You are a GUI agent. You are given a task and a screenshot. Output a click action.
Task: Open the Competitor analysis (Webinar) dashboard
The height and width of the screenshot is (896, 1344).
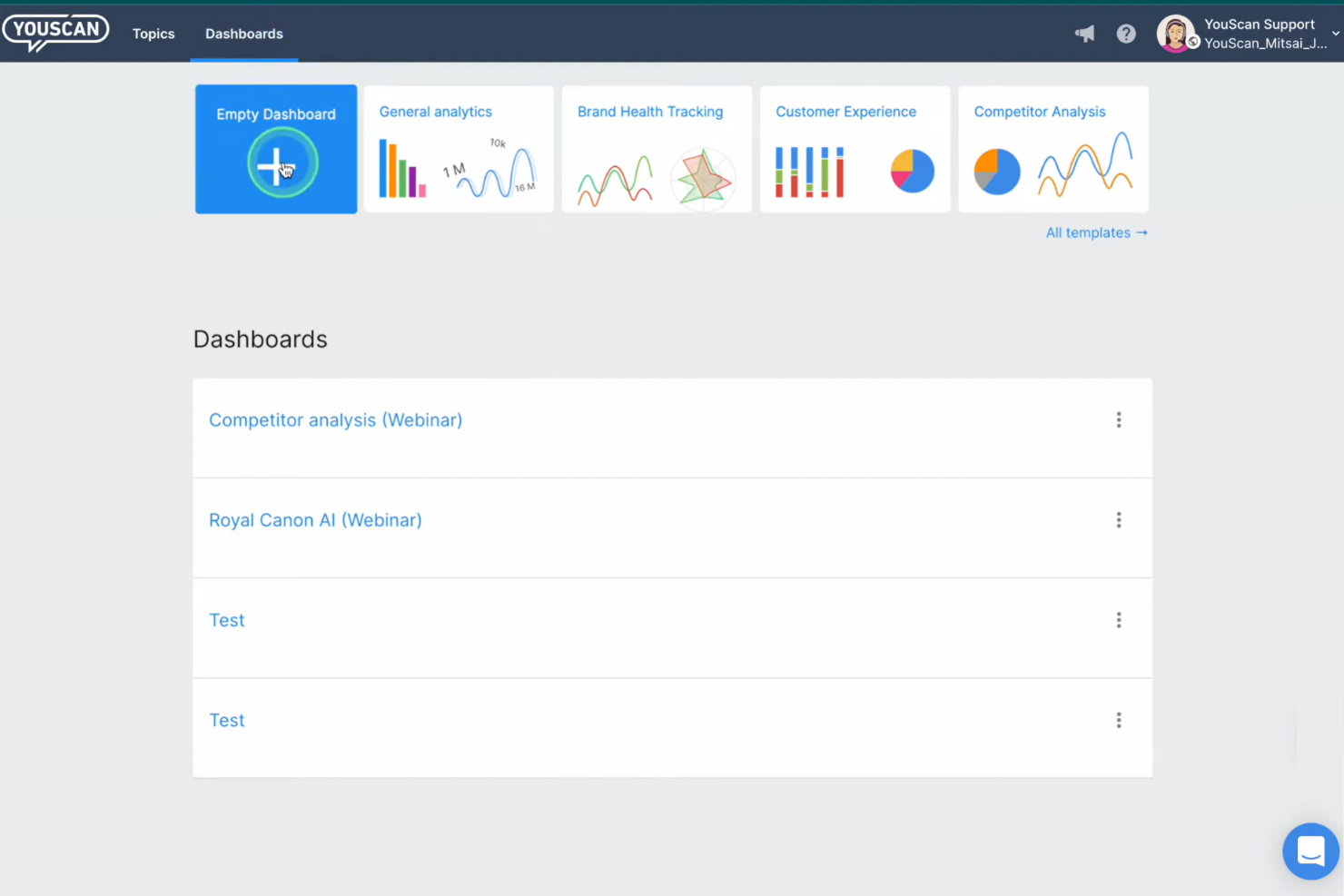click(335, 419)
